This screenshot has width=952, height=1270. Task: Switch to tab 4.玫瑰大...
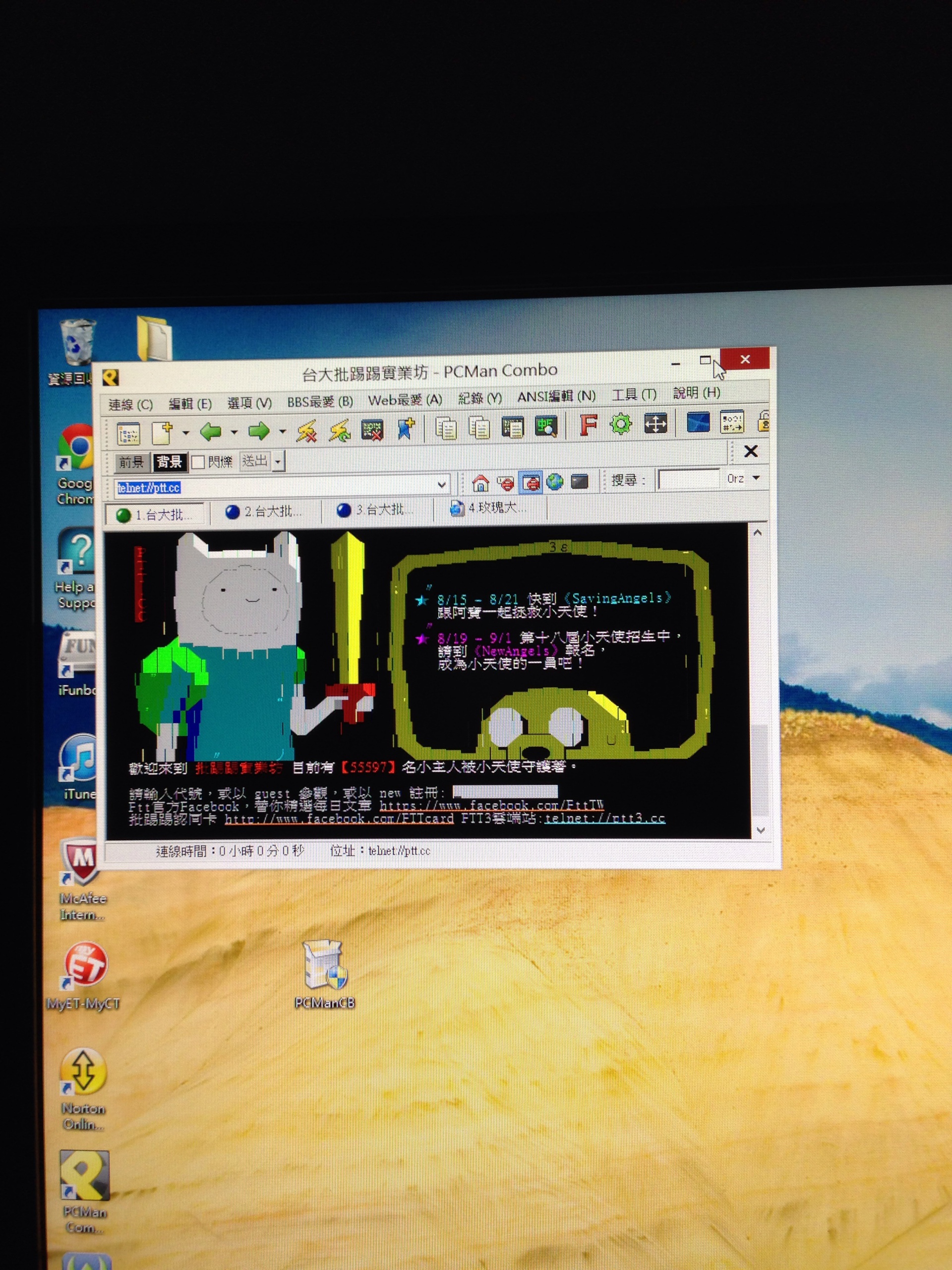click(489, 508)
